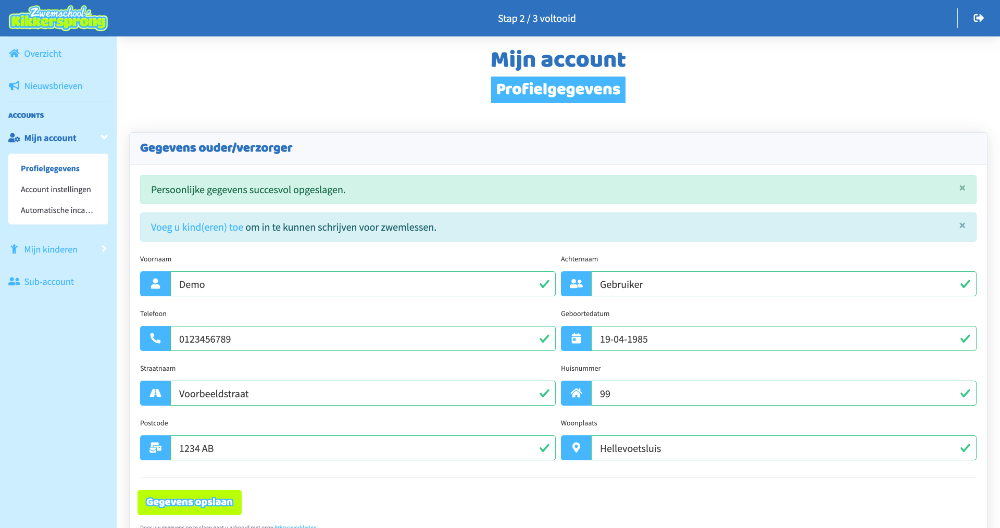Close the blue add-children notice
The height and width of the screenshot is (528, 1000).
(x=962, y=226)
